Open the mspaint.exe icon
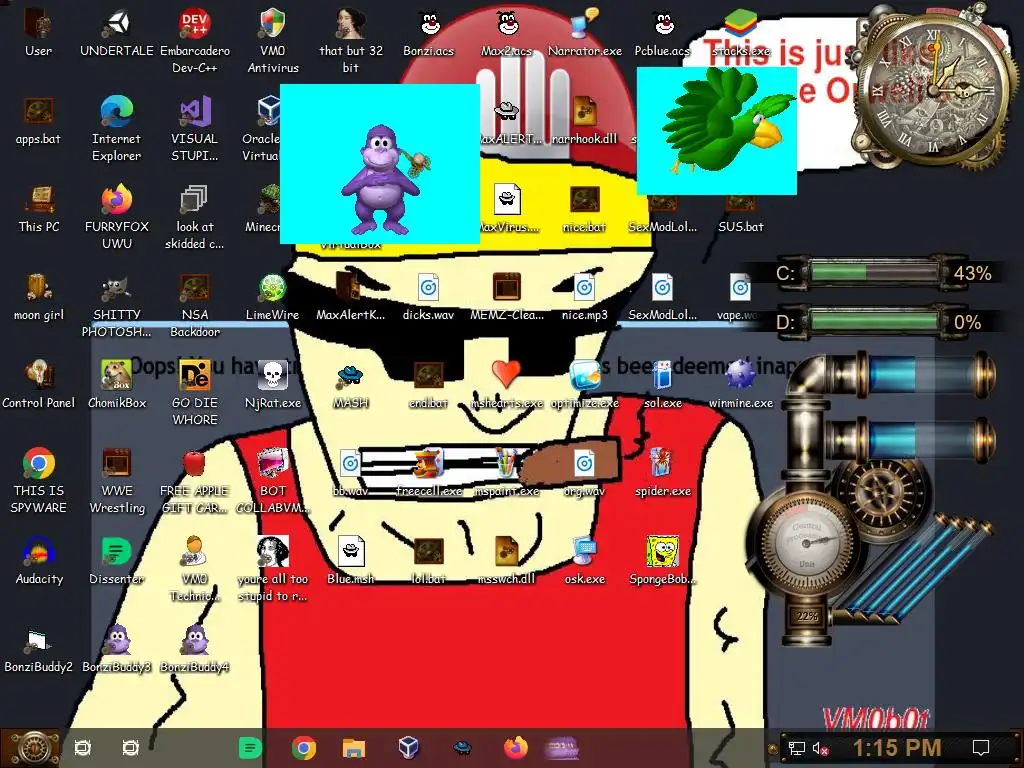 pos(507,473)
